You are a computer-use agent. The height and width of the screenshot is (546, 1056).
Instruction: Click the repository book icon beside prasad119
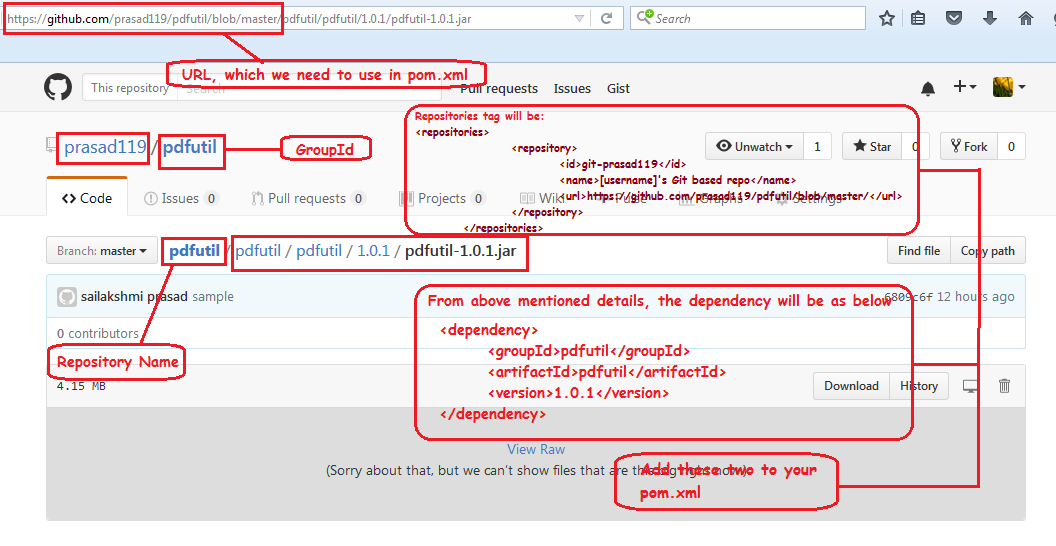click(53, 144)
